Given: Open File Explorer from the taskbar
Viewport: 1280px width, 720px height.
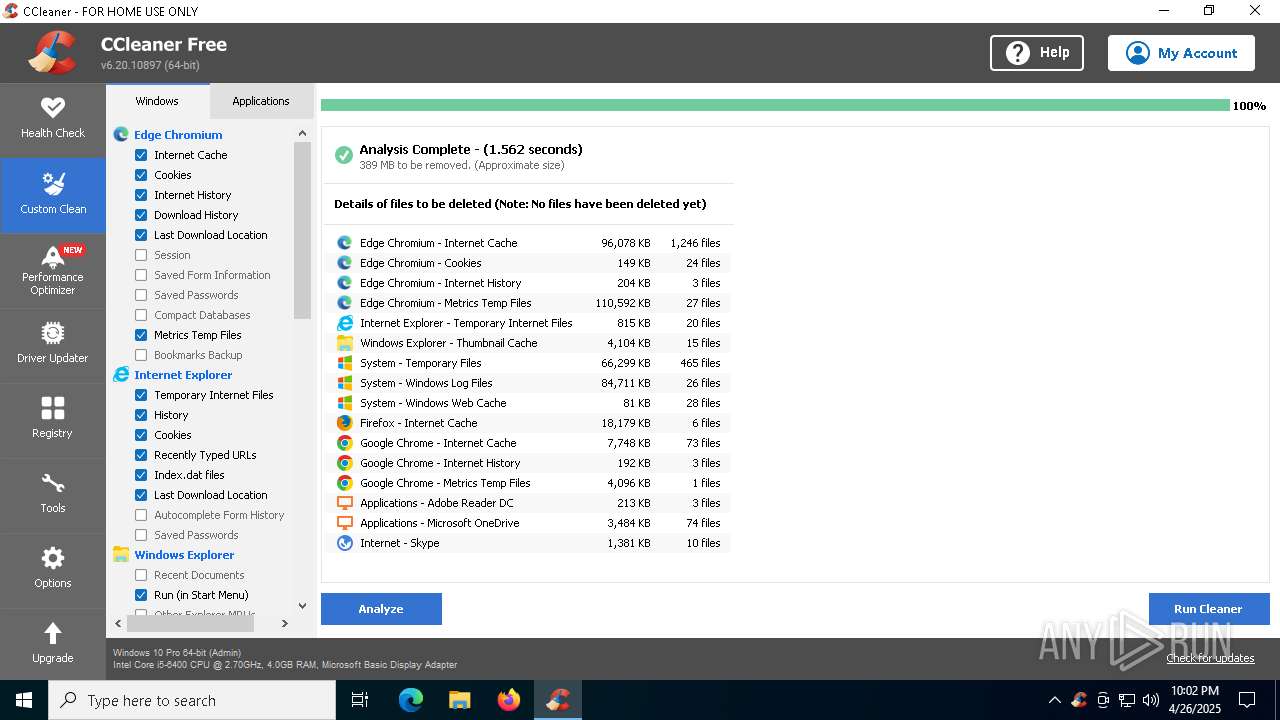Looking at the screenshot, I should (460, 700).
